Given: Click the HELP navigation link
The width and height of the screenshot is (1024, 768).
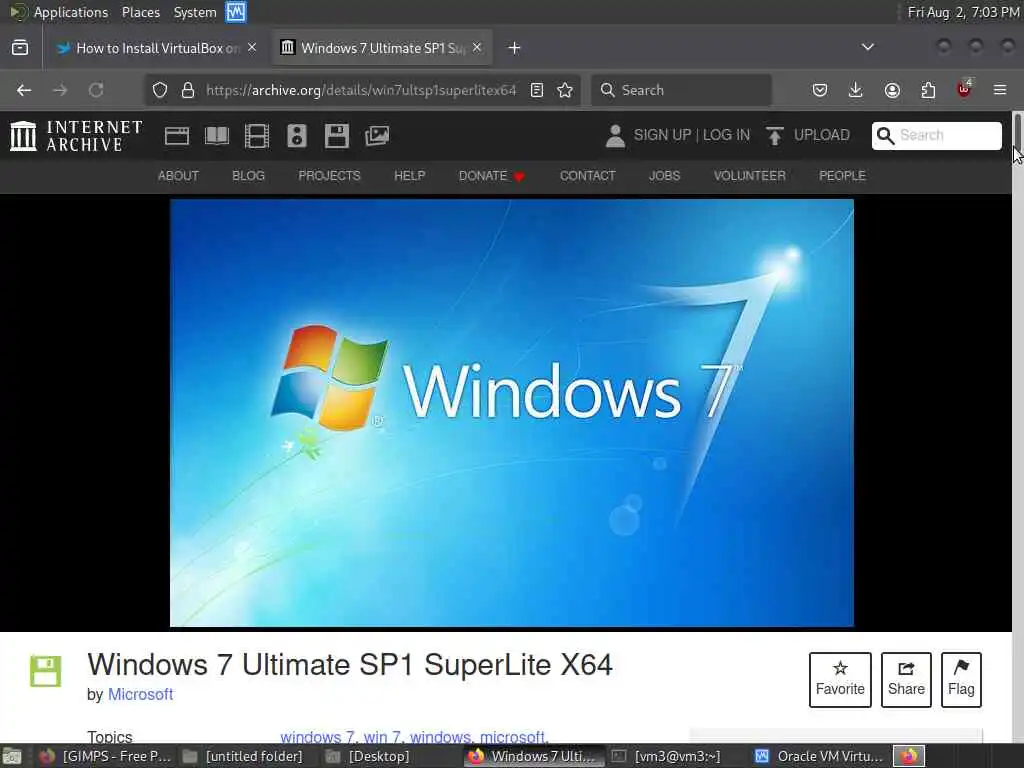Looking at the screenshot, I should 409,176.
